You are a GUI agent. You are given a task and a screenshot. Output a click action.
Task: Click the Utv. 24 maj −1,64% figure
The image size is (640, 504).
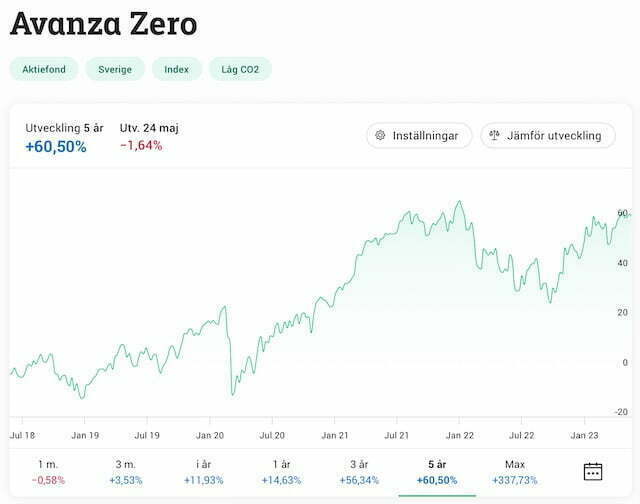coord(141,146)
